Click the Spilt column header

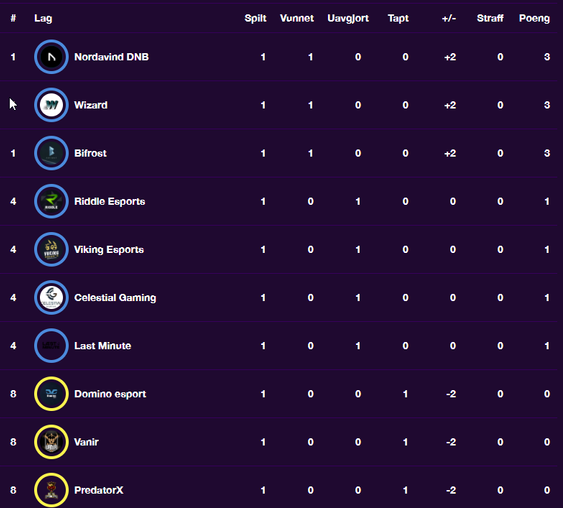pyautogui.click(x=255, y=18)
